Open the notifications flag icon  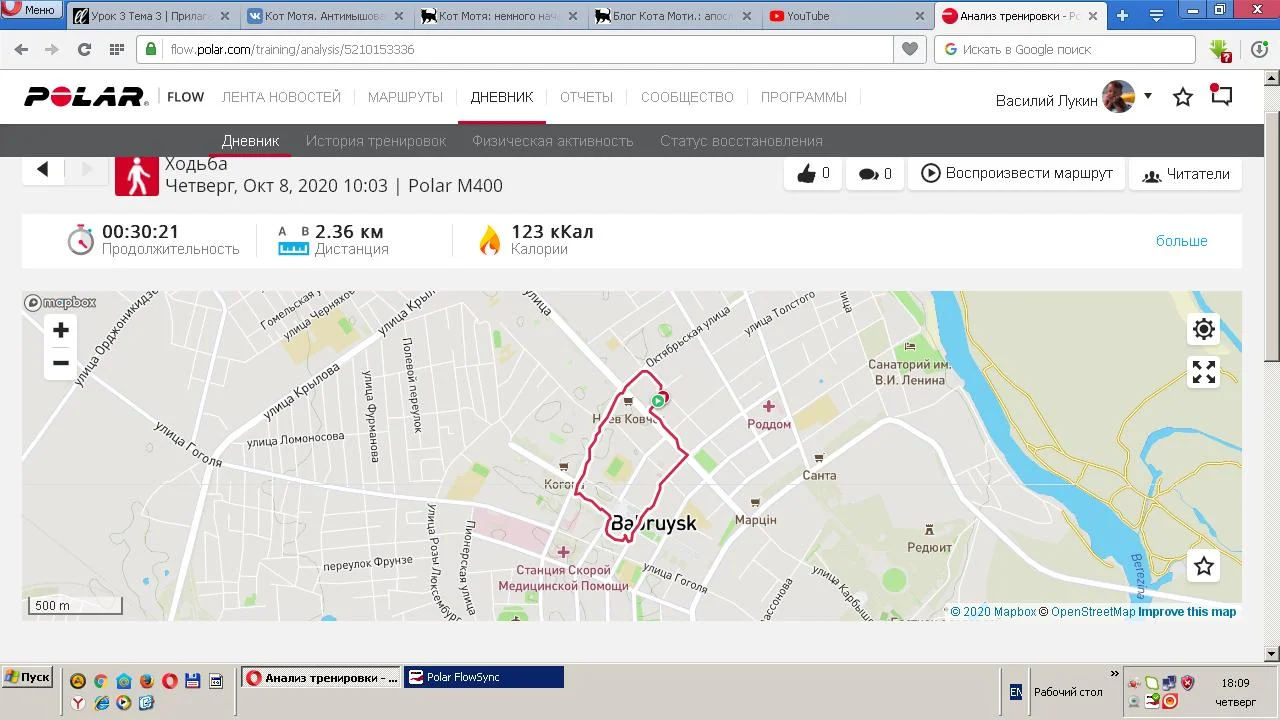click(1221, 95)
